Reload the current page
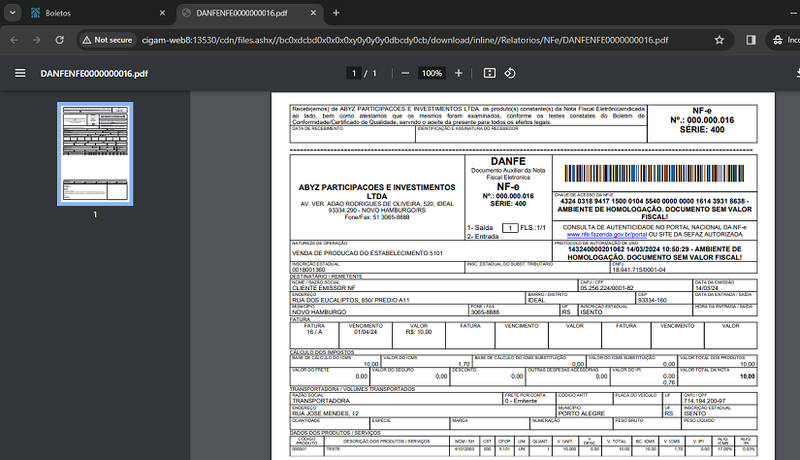 pos(59,40)
